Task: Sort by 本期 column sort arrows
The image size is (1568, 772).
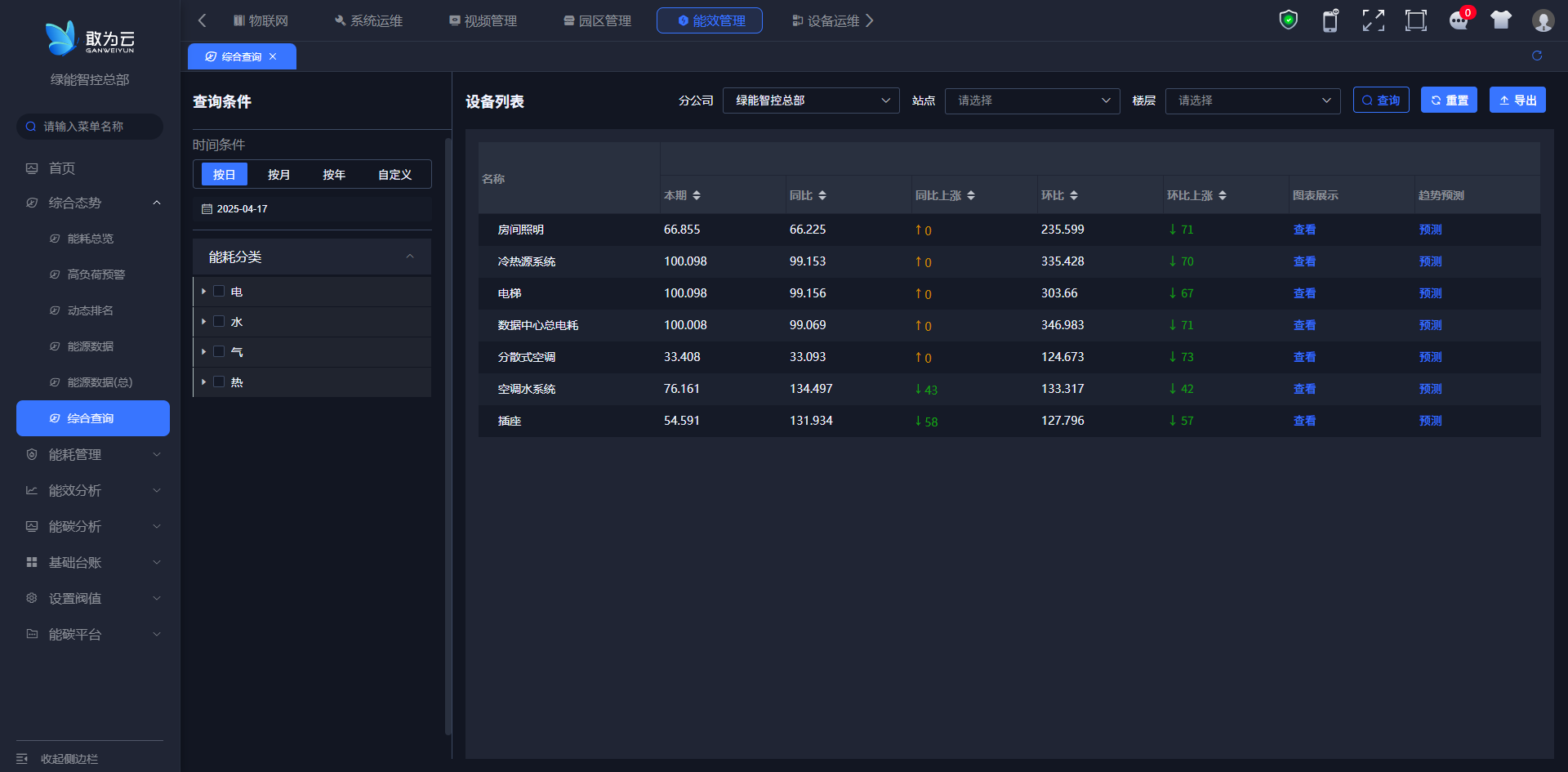Action: [696, 196]
